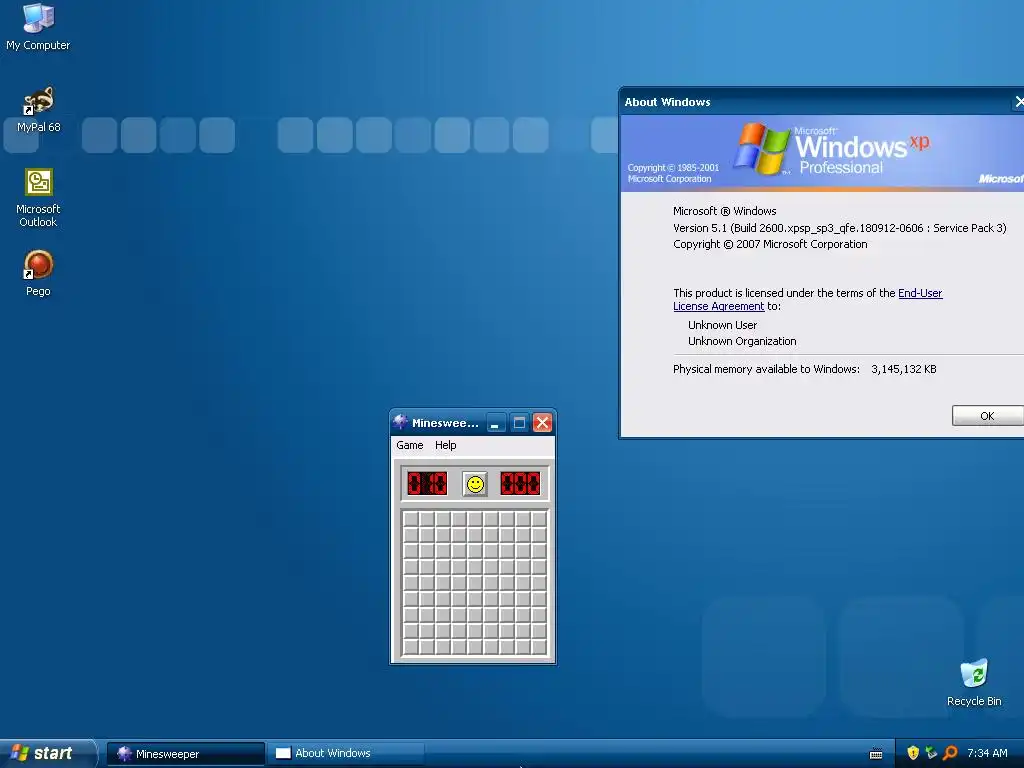The width and height of the screenshot is (1024, 768).
Task: Click the keyboard icon in system tray
Action: click(876, 754)
